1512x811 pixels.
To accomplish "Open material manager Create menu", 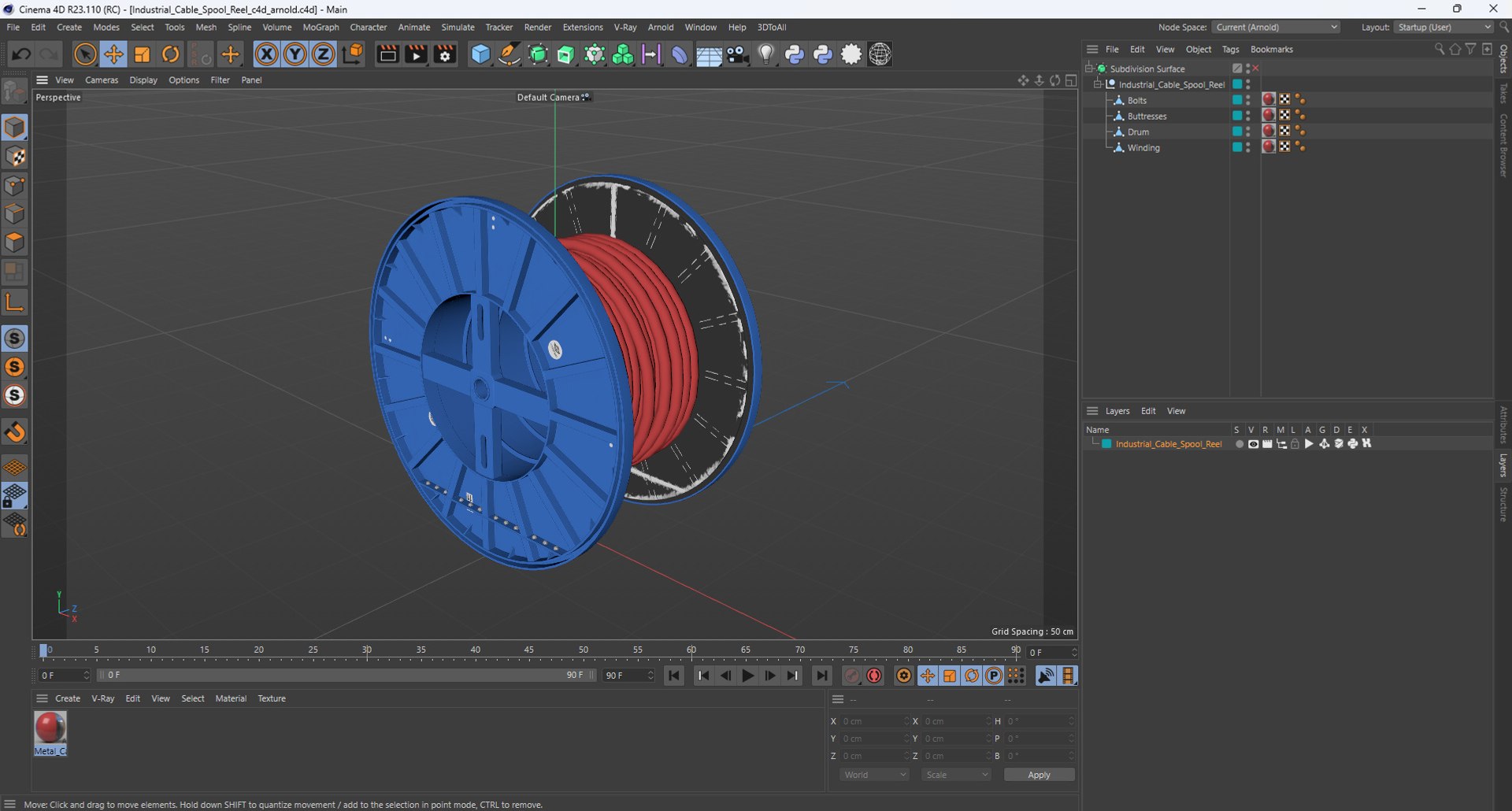I will [67, 698].
